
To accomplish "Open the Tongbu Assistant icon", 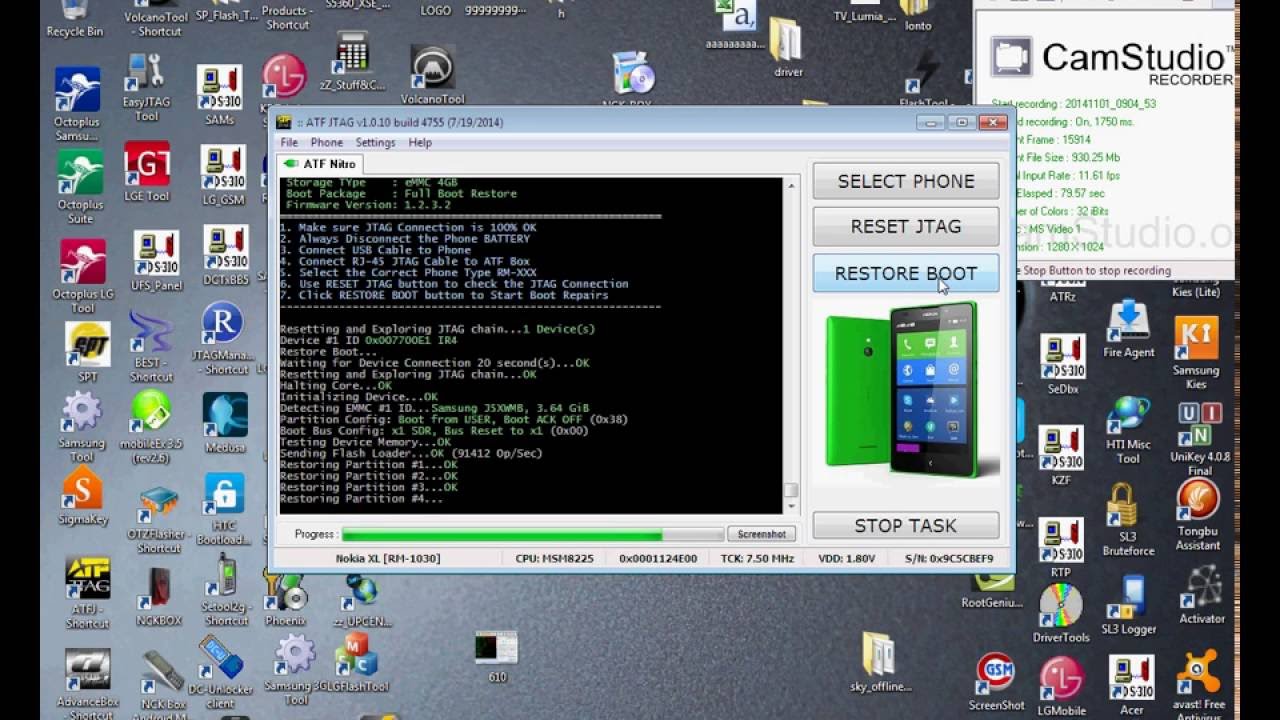I will (x=1198, y=516).
